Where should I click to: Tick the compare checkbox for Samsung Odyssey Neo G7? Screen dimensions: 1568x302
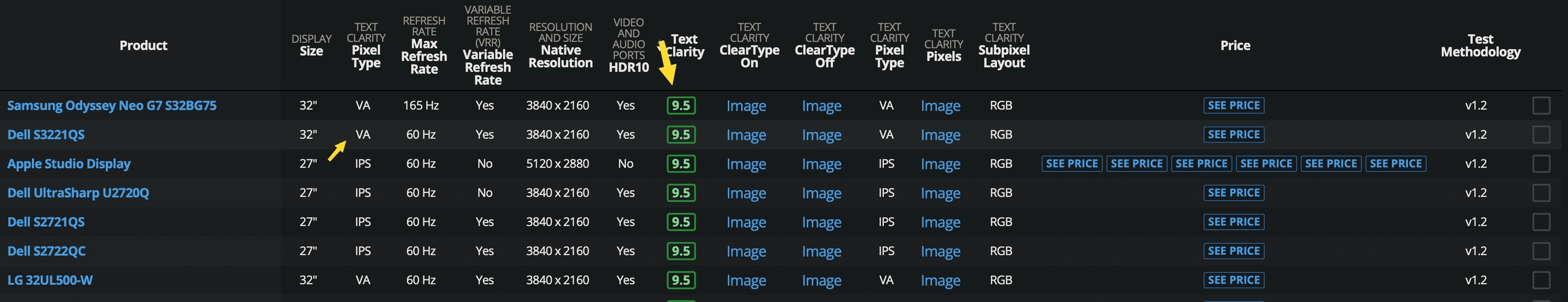coord(1541,105)
